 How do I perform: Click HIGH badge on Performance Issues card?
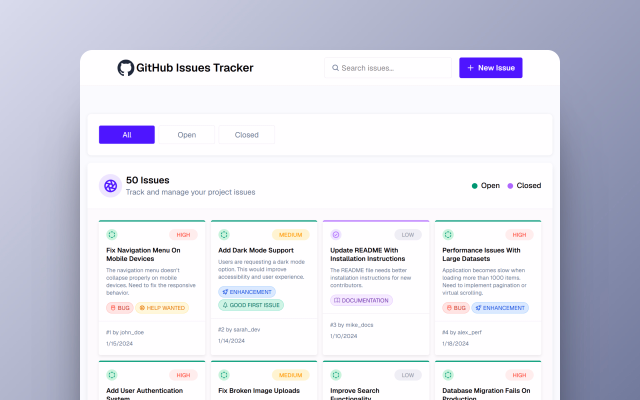[519, 235]
